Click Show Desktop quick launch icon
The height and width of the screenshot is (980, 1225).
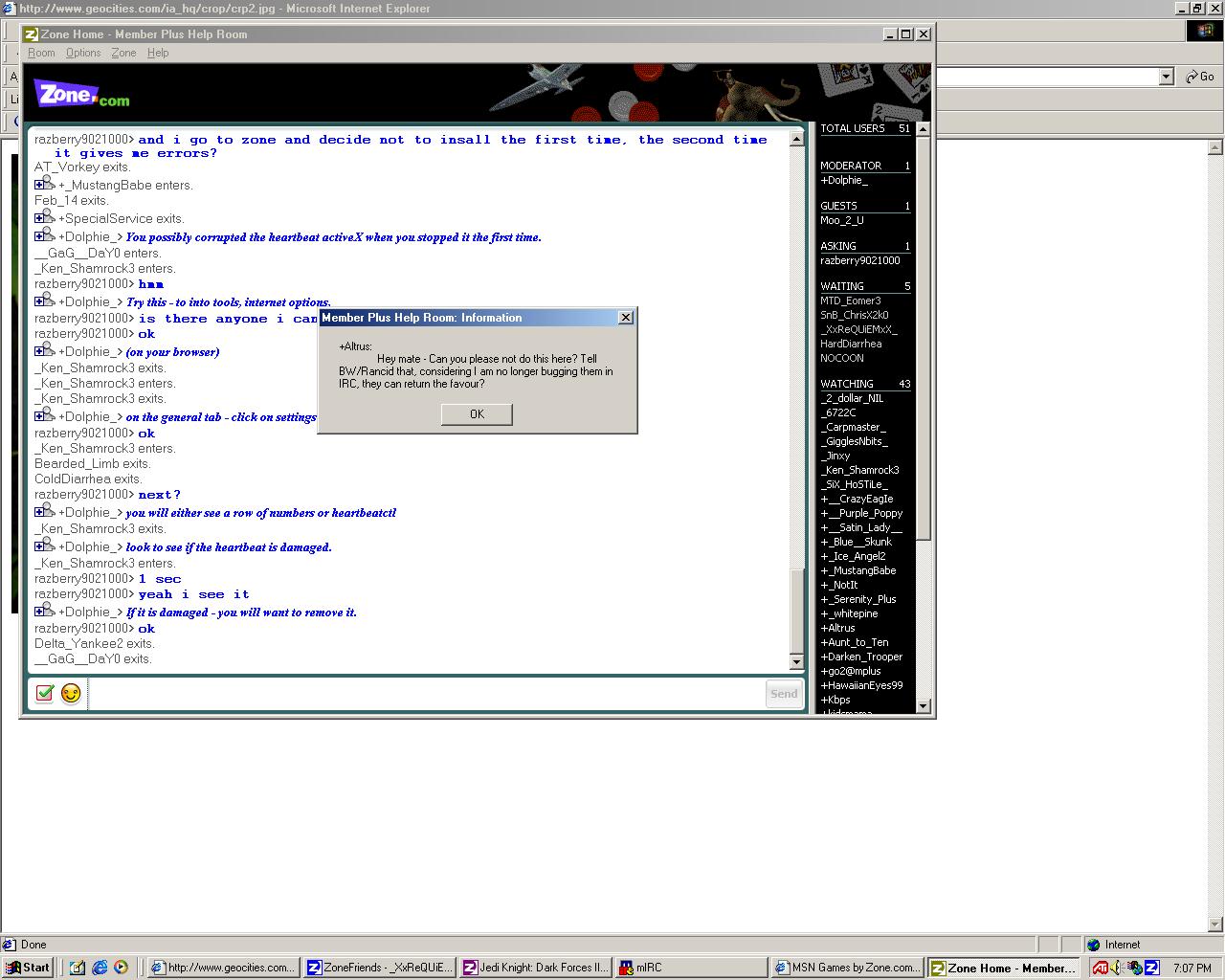78,968
